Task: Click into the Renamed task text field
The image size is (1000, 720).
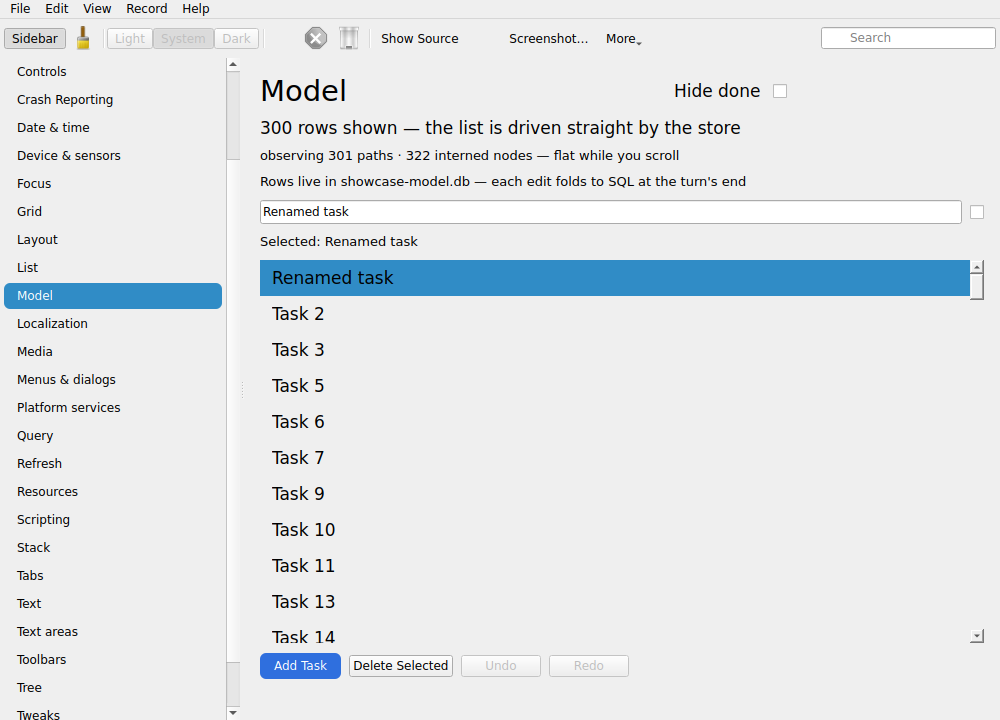Action: (610, 212)
